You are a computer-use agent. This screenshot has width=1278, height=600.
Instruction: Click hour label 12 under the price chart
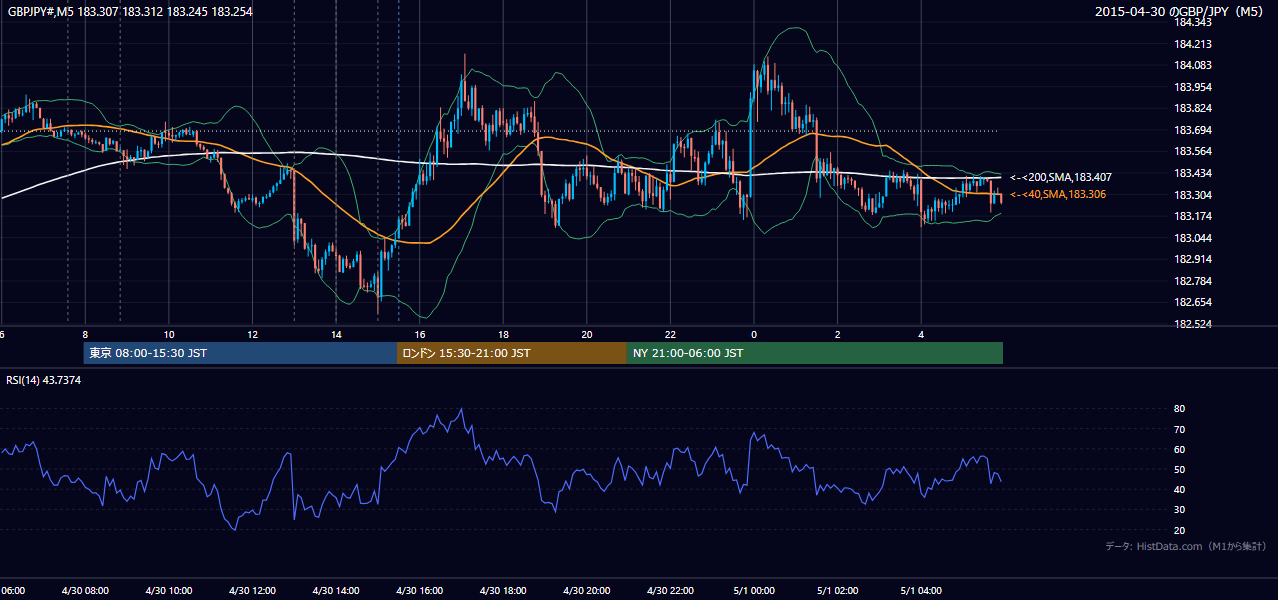[253, 334]
